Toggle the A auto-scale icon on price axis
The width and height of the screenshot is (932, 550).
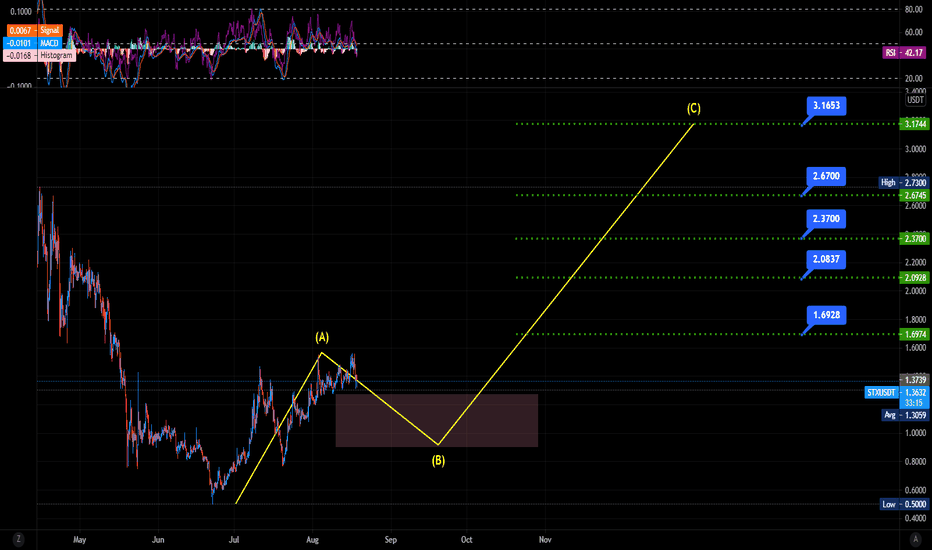[x=915, y=539]
